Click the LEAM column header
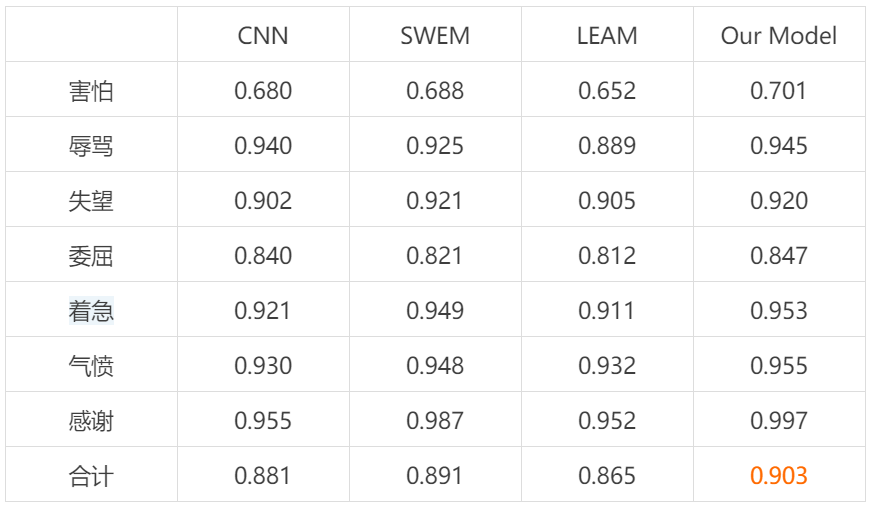 (x=607, y=36)
